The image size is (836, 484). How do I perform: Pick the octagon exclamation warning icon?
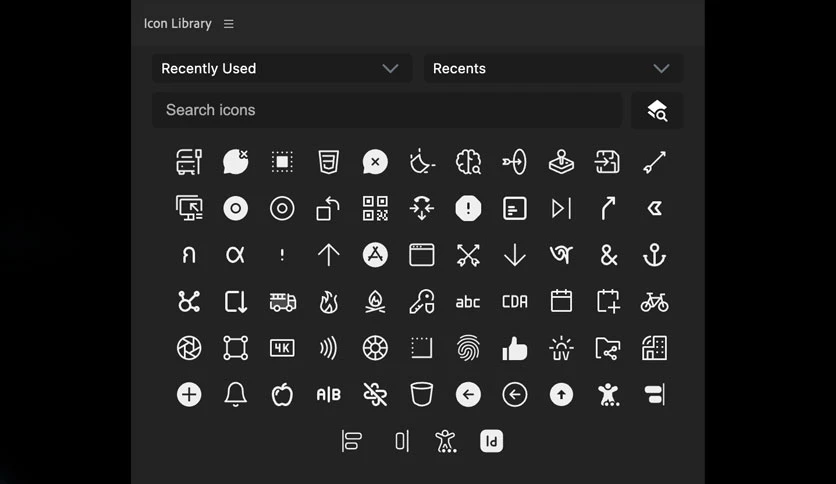click(468, 208)
